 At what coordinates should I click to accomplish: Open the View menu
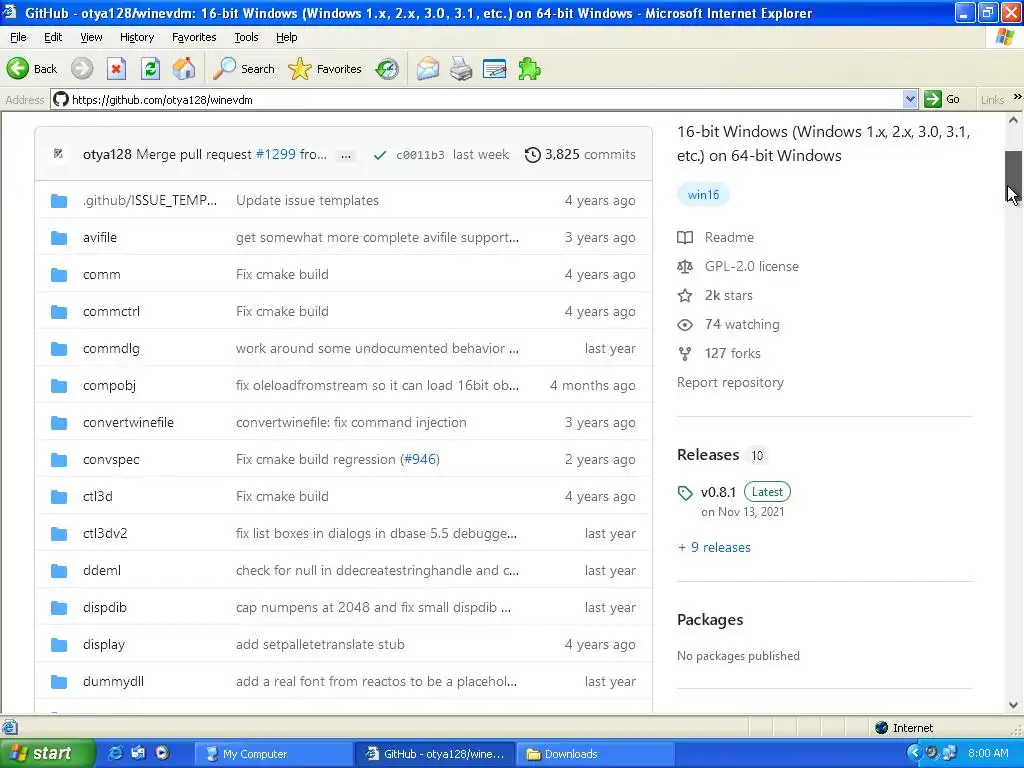point(91,37)
